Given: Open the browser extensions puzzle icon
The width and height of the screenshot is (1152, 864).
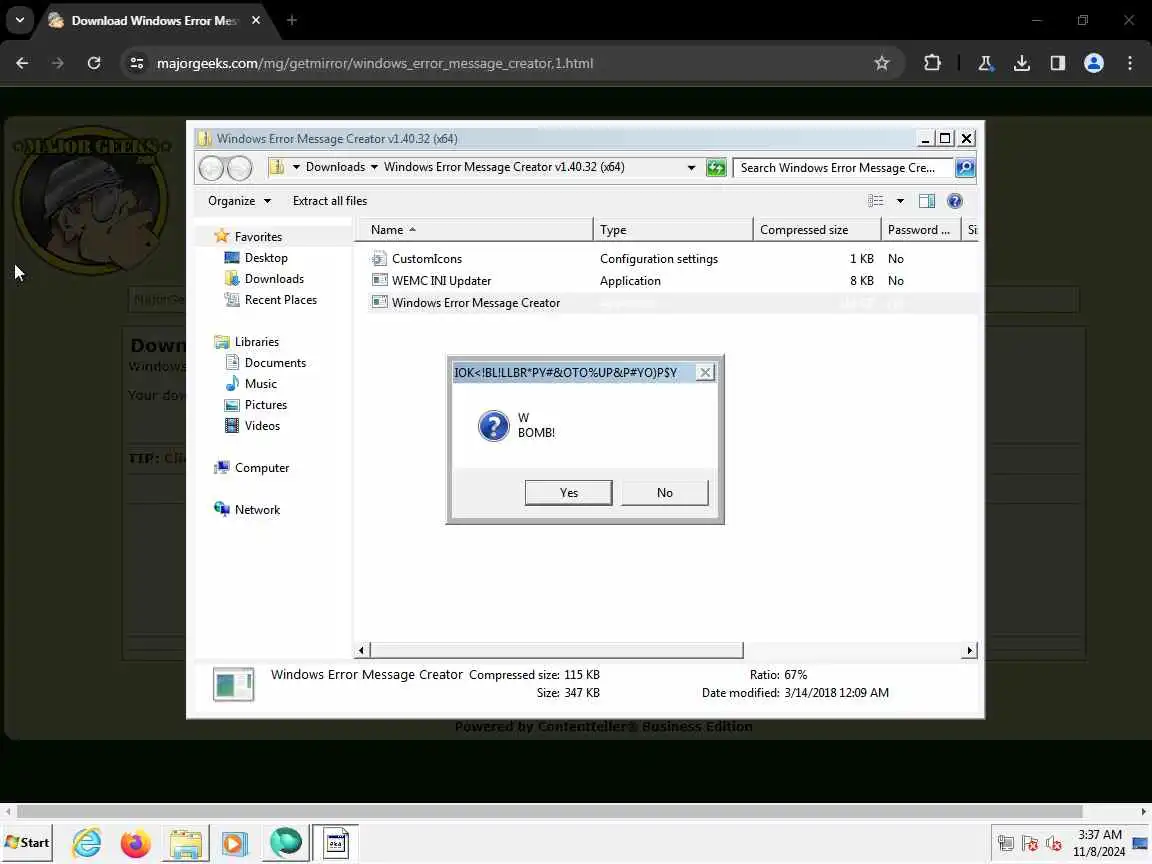Looking at the screenshot, I should click(932, 63).
